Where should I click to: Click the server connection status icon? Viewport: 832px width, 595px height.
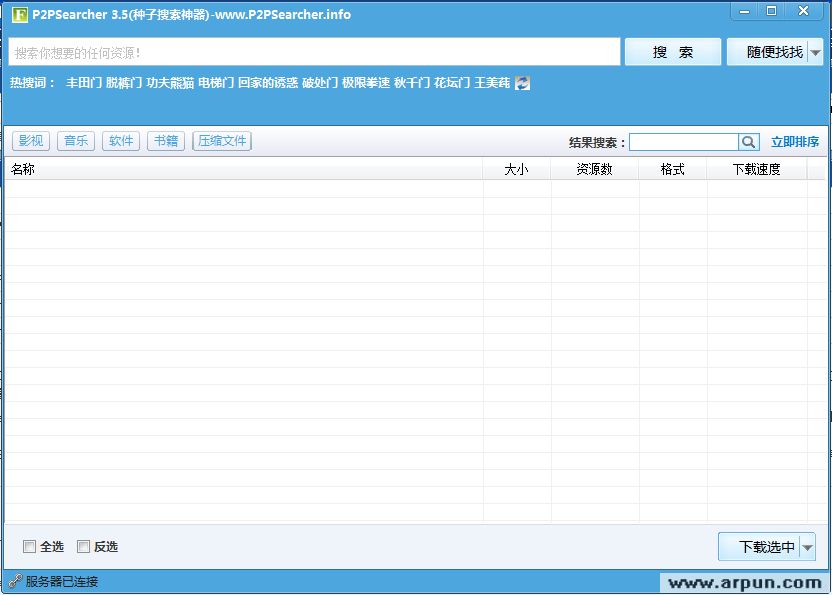15,581
